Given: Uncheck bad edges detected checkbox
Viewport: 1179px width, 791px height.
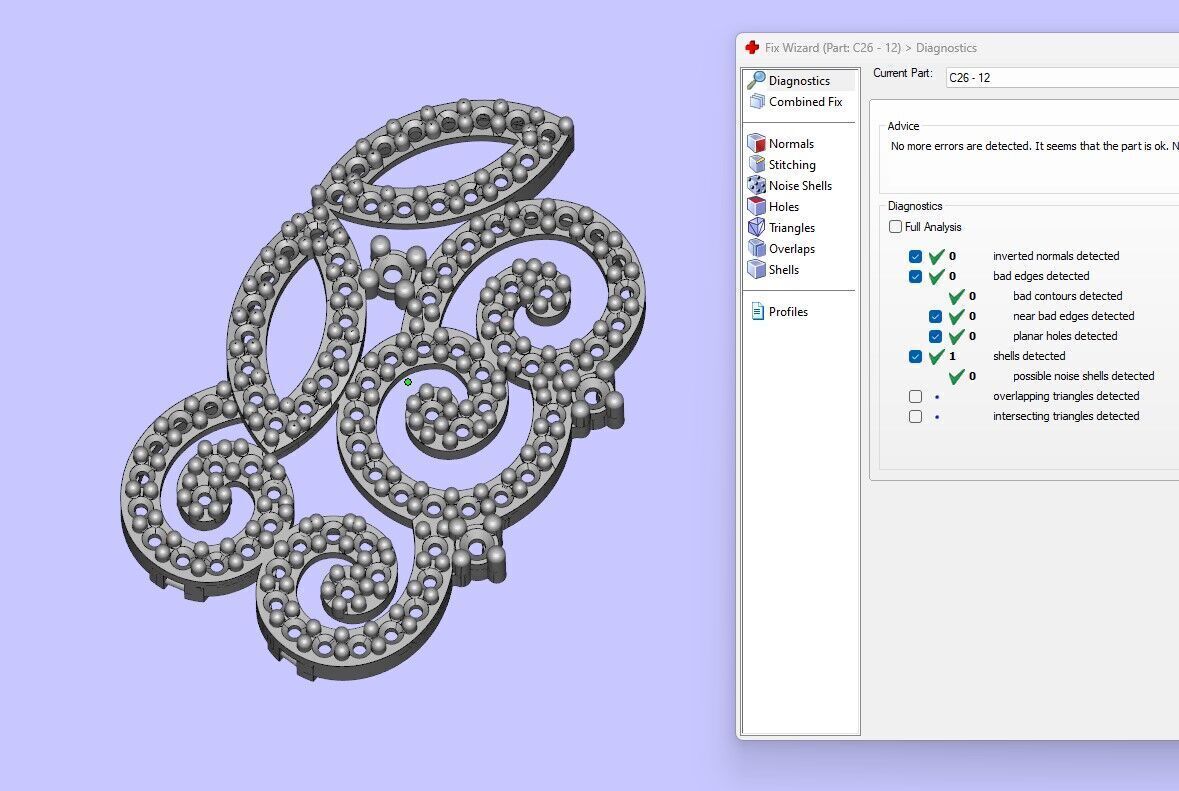Looking at the screenshot, I should point(915,276).
